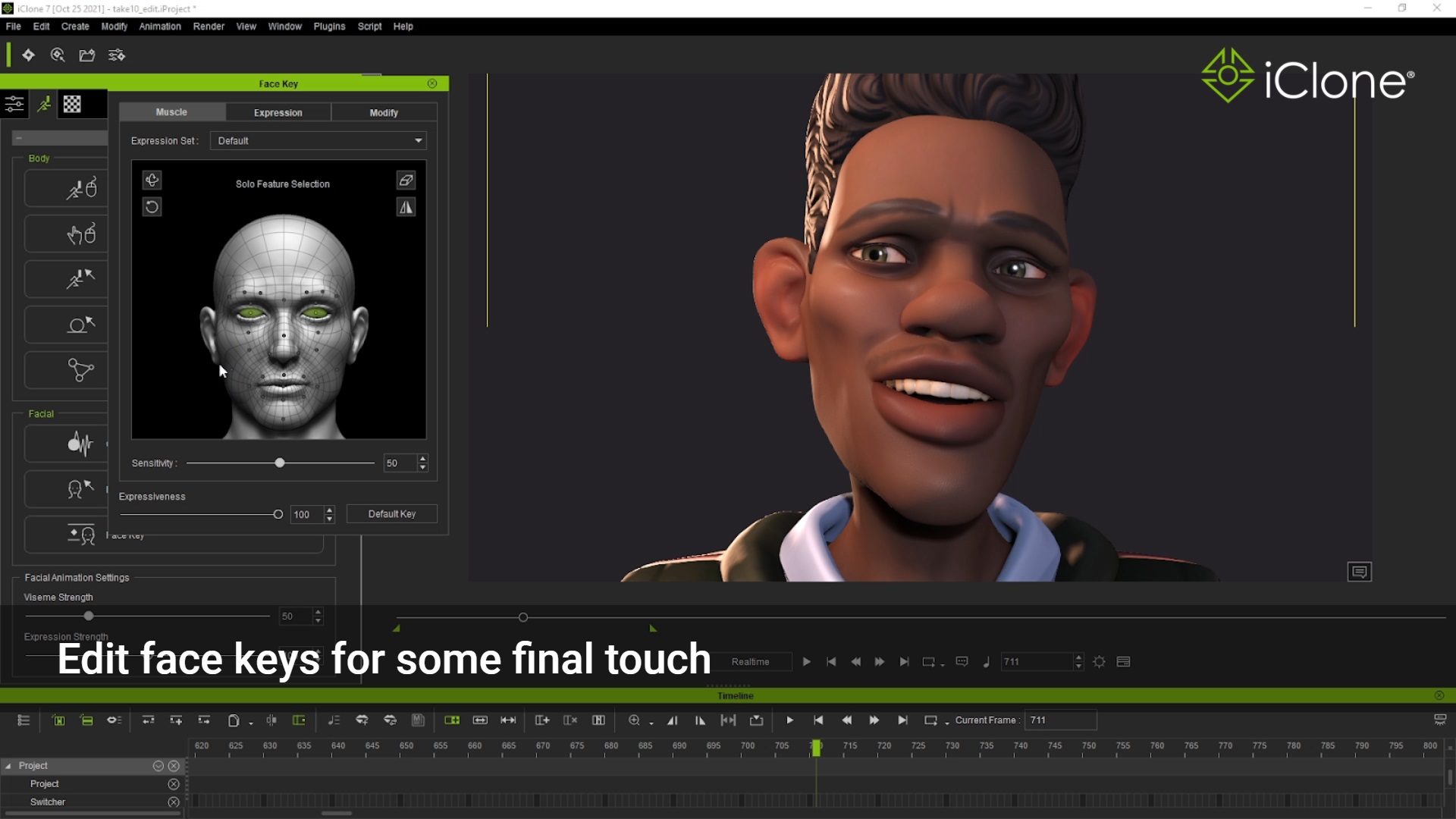The width and height of the screenshot is (1456, 819).
Task: Click the Viseme Strength slider handle
Action: [89, 616]
